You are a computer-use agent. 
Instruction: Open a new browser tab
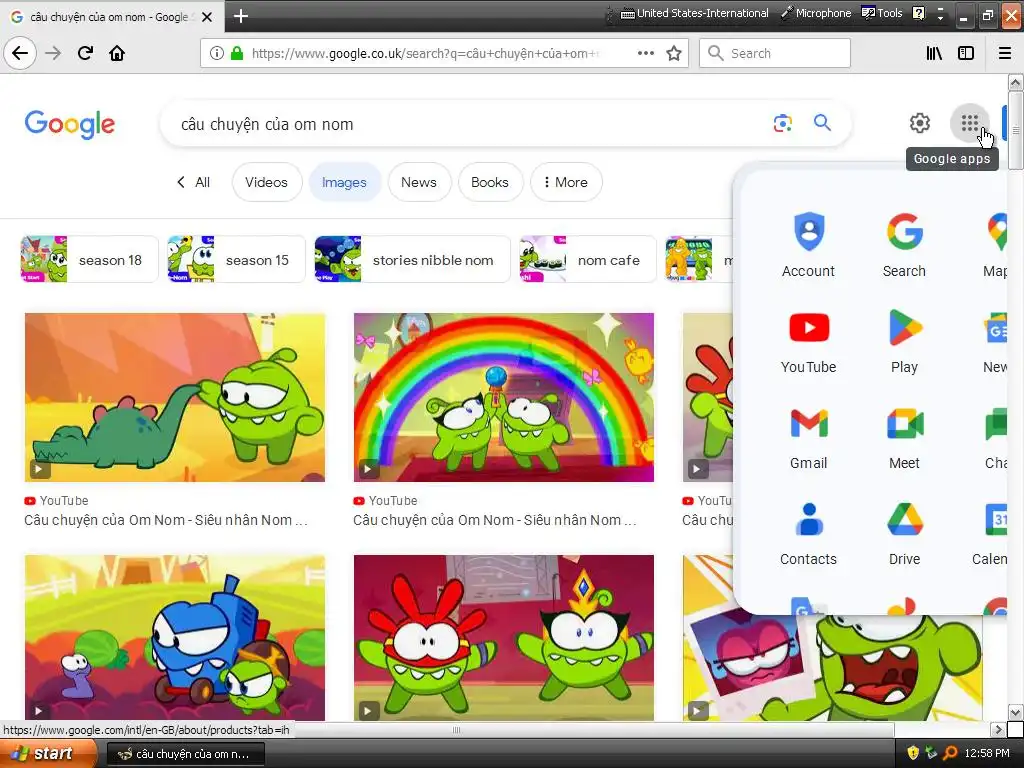coord(241,16)
